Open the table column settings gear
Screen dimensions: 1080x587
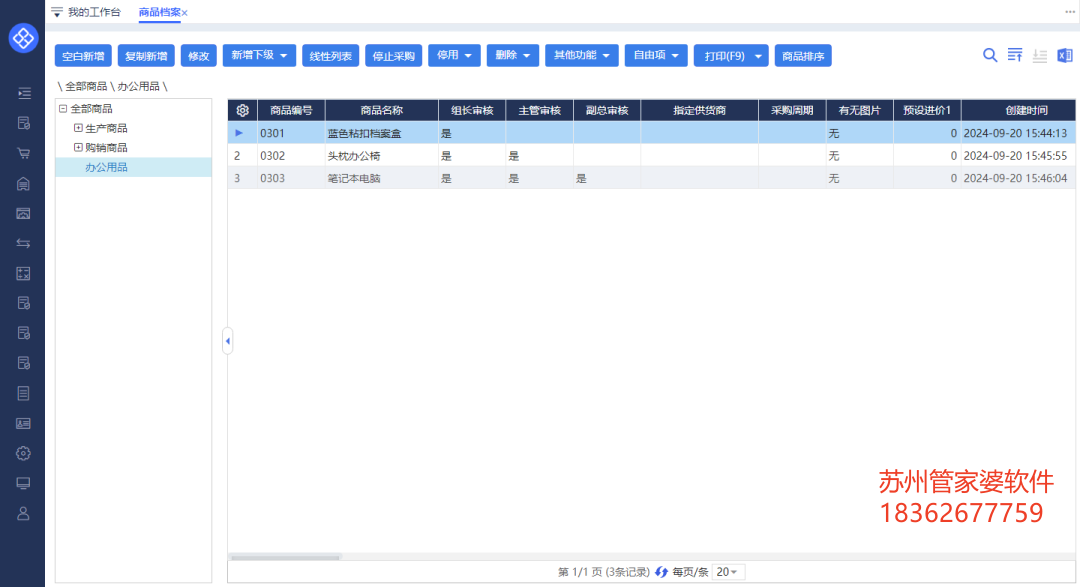(x=242, y=110)
